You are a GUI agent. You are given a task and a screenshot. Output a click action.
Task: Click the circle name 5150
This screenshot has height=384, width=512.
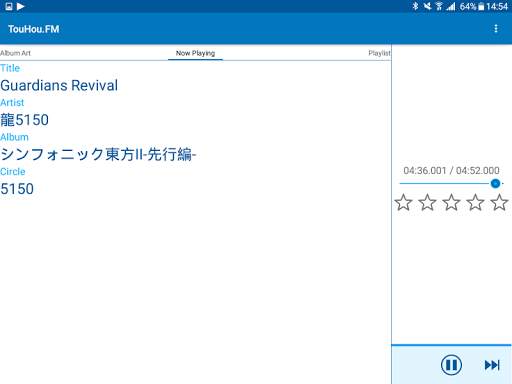tap(17, 189)
